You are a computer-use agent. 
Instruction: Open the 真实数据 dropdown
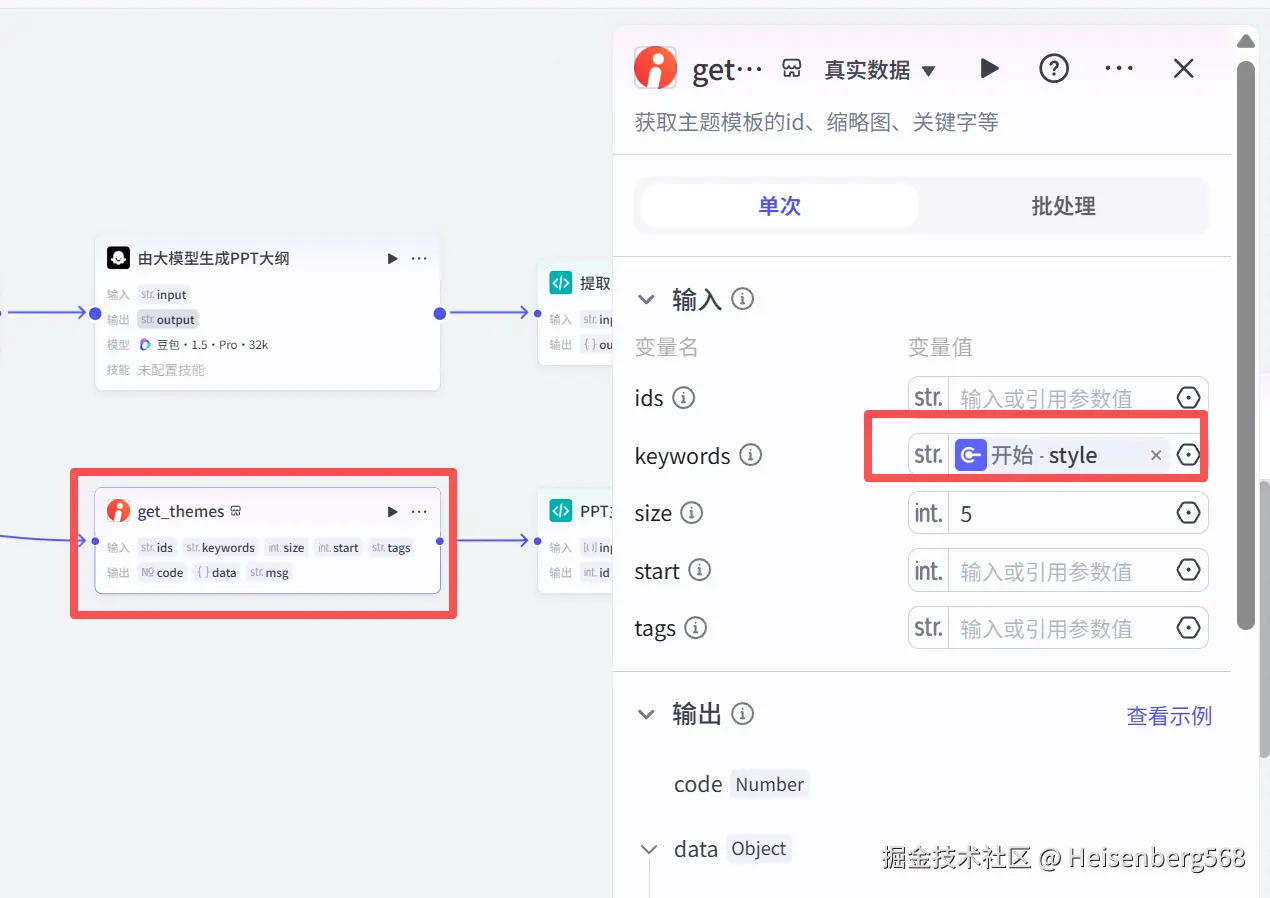coord(880,70)
